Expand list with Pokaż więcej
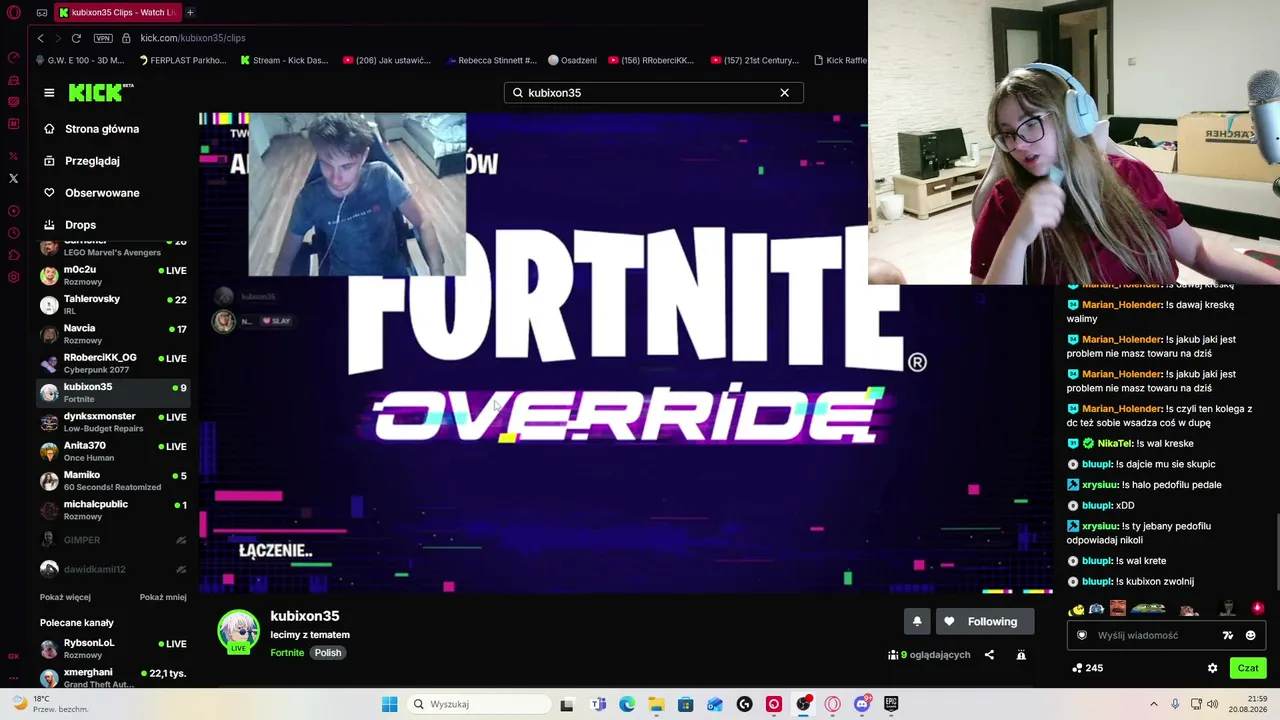 (65, 597)
